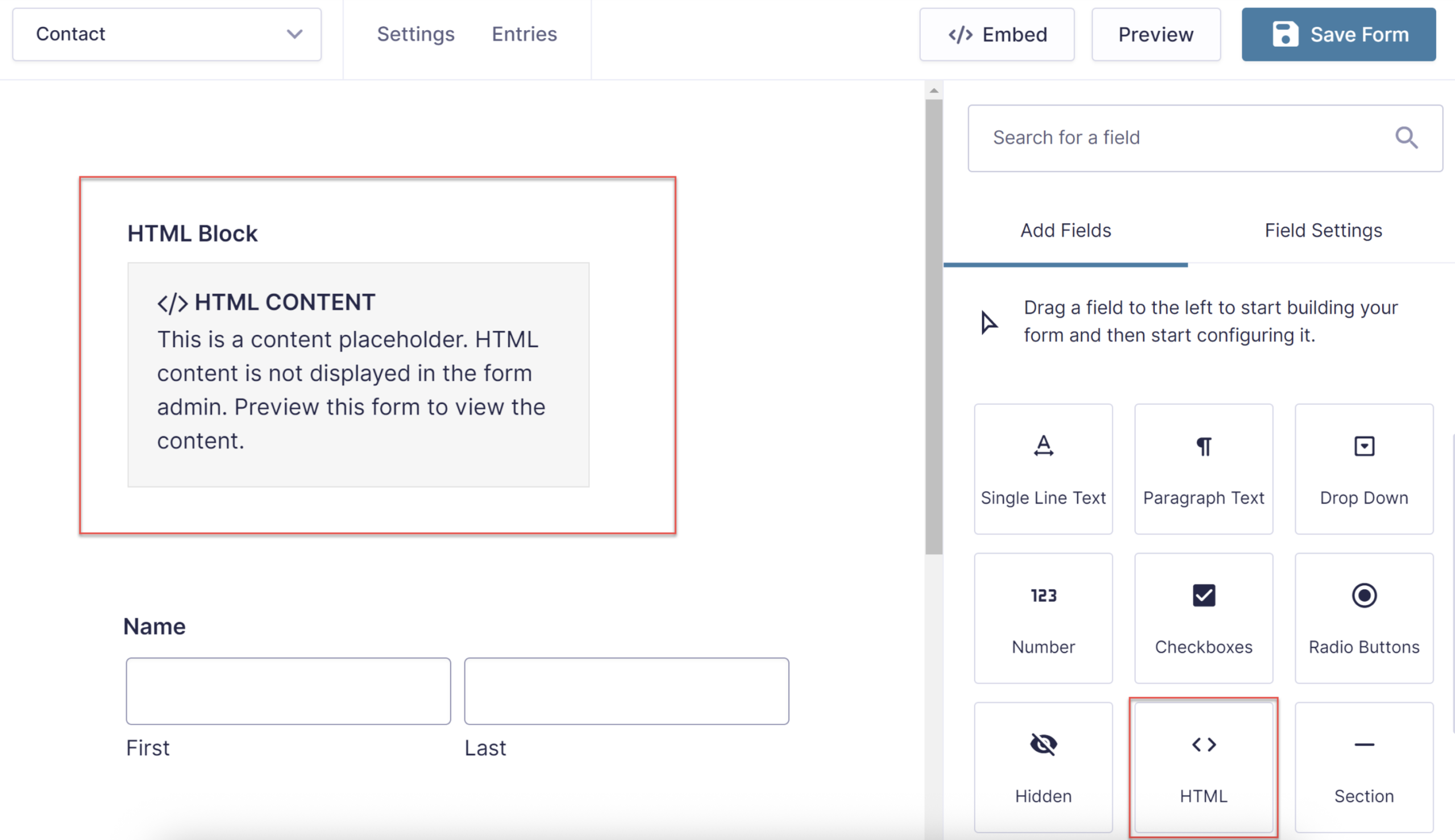Image resolution: width=1455 pixels, height=840 pixels.
Task: Click the Embed button
Action: tap(997, 35)
